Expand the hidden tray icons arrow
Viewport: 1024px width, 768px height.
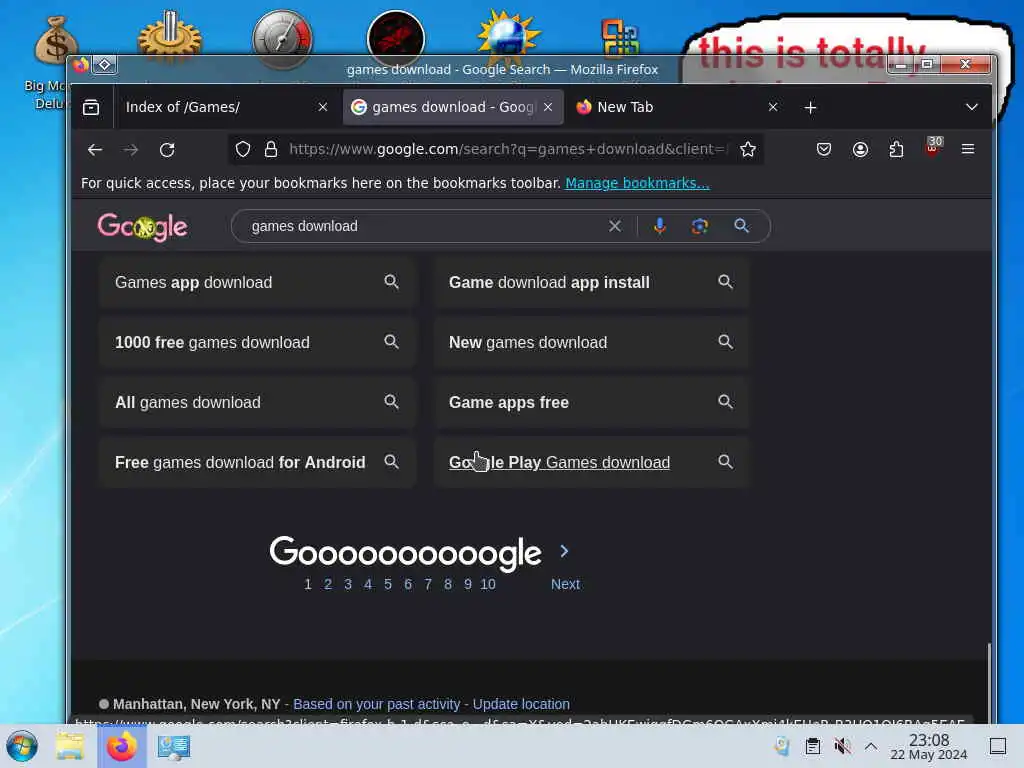tap(871, 746)
